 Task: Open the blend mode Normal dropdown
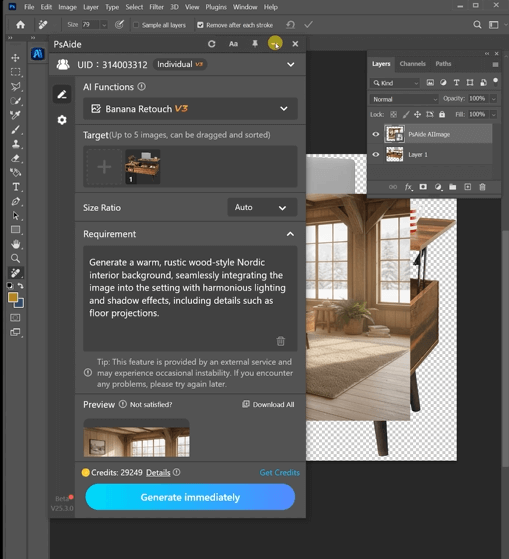(404, 99)
